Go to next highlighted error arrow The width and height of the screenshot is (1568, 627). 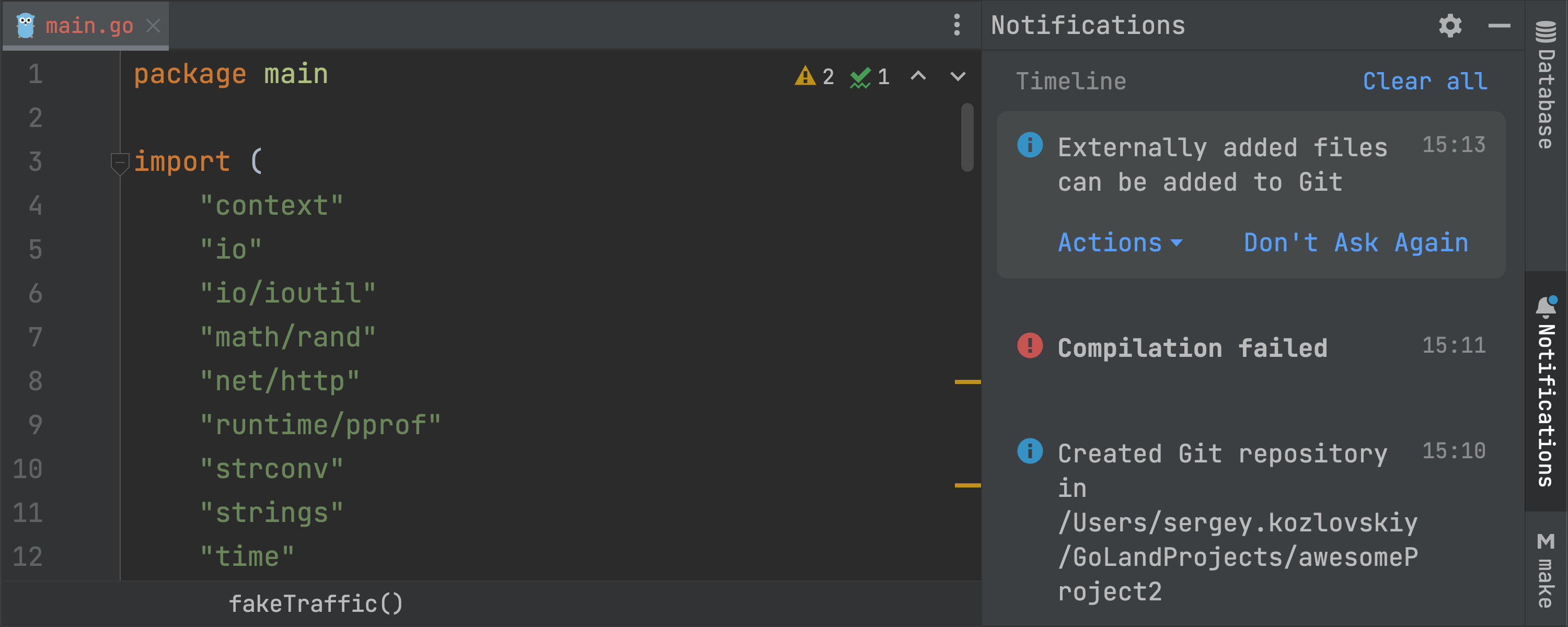coord(958,76)
